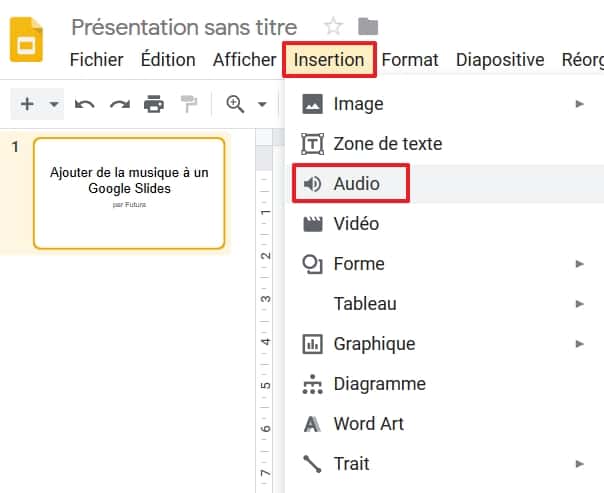Click the Vidéo clapperboard icon

[312, 224]
